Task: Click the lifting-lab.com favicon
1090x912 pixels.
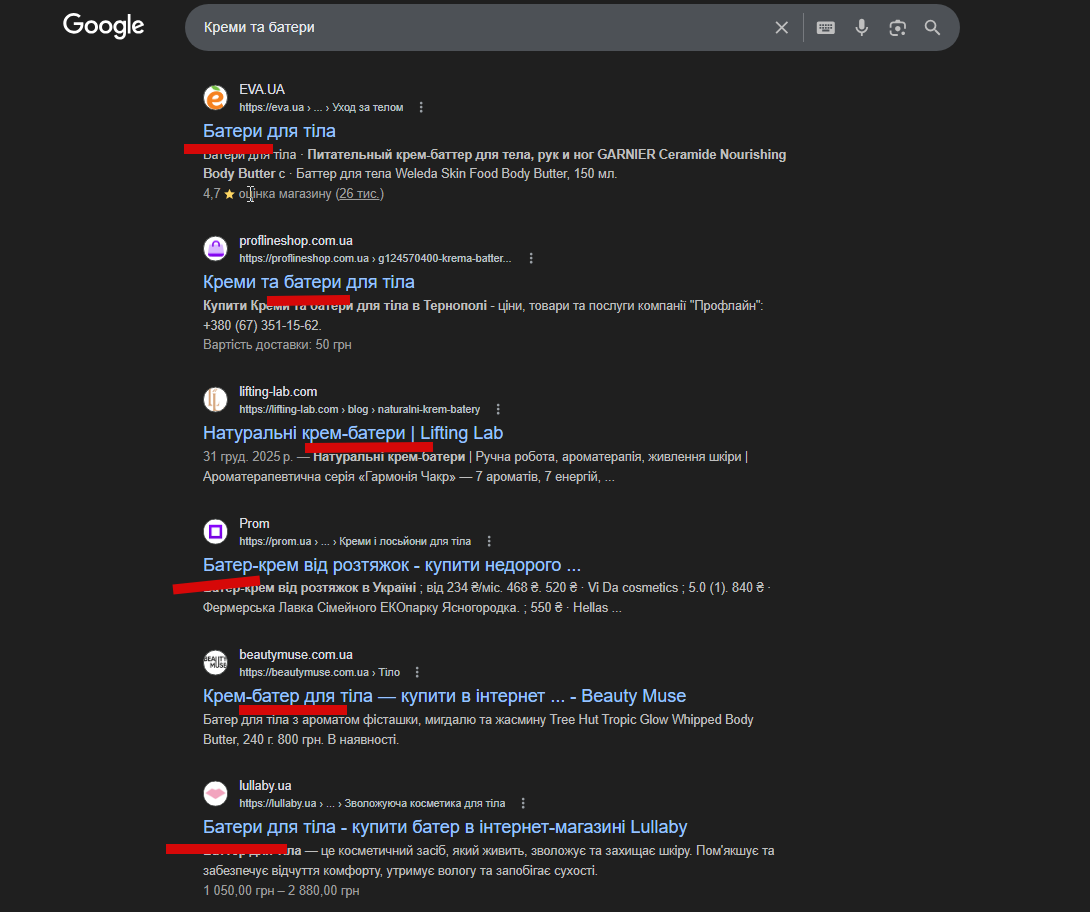Action: click(215, 400)
